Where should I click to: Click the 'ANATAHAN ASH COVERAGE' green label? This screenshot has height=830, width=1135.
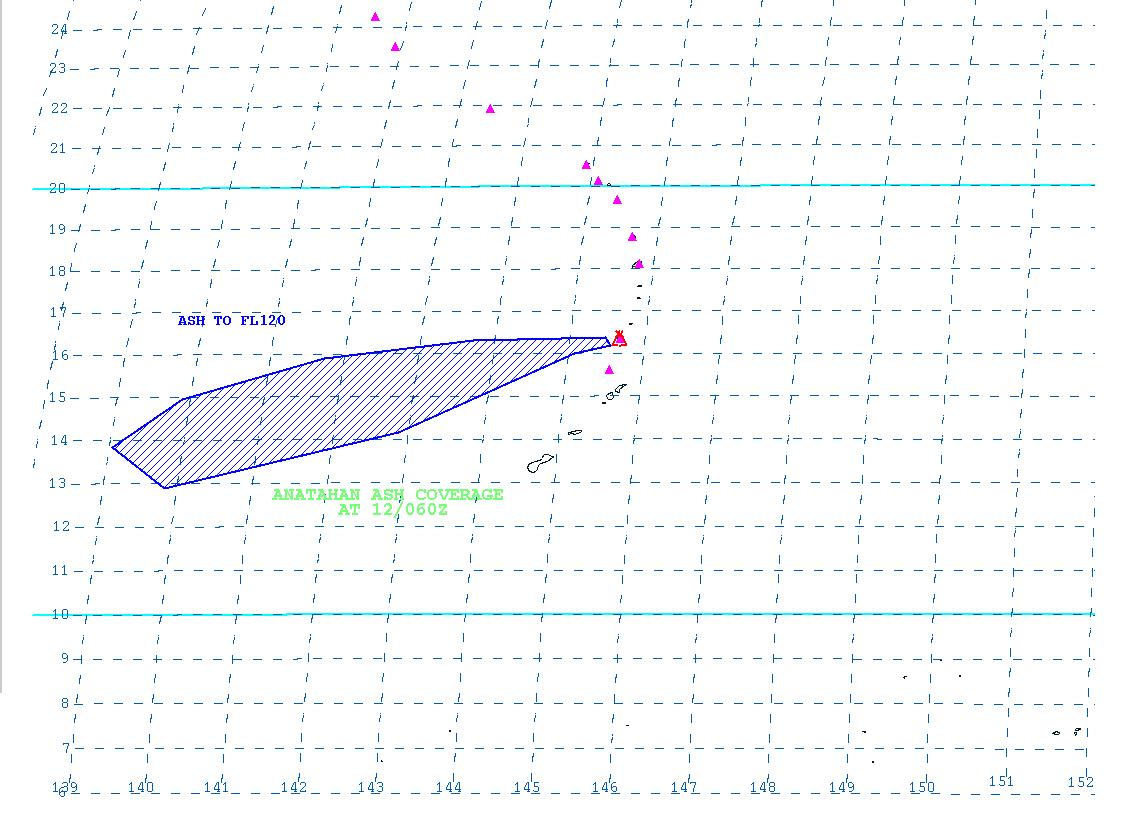click(387, 494)
